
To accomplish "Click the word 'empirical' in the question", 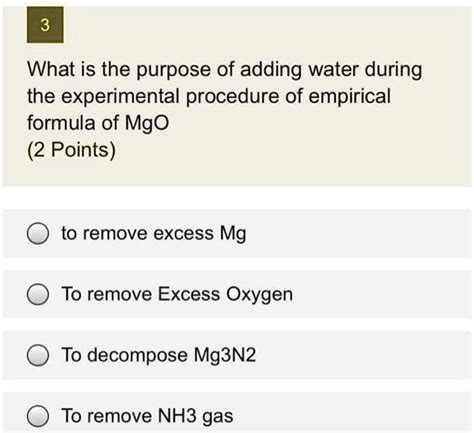I will point(349,96).
